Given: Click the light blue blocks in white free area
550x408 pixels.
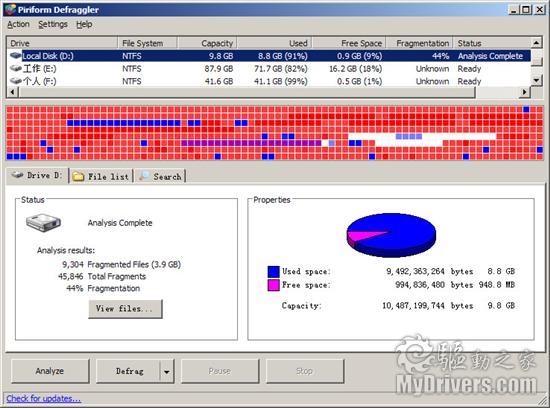Looking at the screenshot, I should [409, 136].
